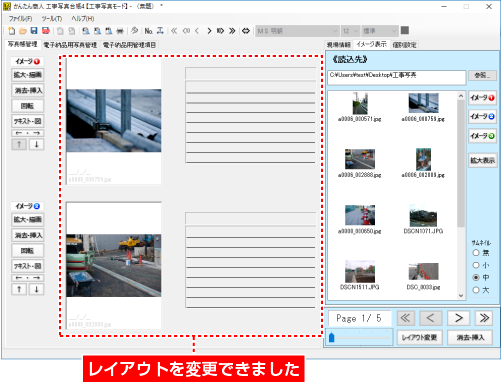
Task: Switch to the イメージ表示 tab
Action: (371, 44)
